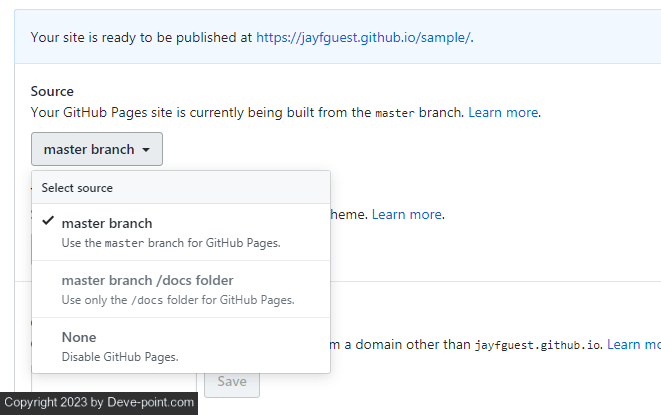The image size is (661, 415).
Task: Click 'Use the master branch' description text
Action: coord(171,243)
